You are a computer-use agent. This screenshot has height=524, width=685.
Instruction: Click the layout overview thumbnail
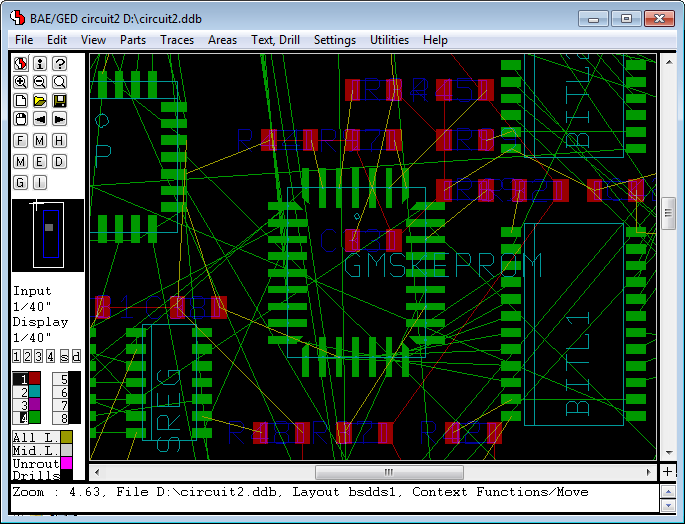47,236
